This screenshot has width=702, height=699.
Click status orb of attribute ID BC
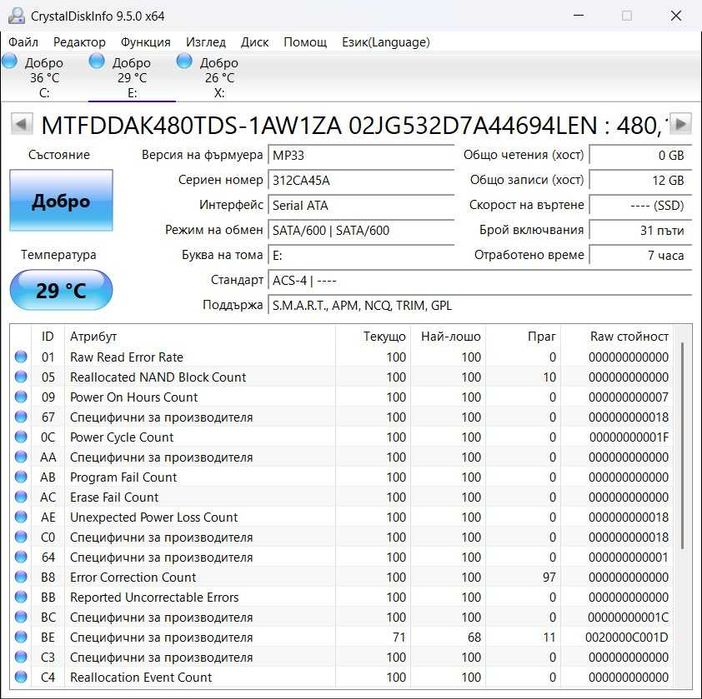click(x=21, y=617)
